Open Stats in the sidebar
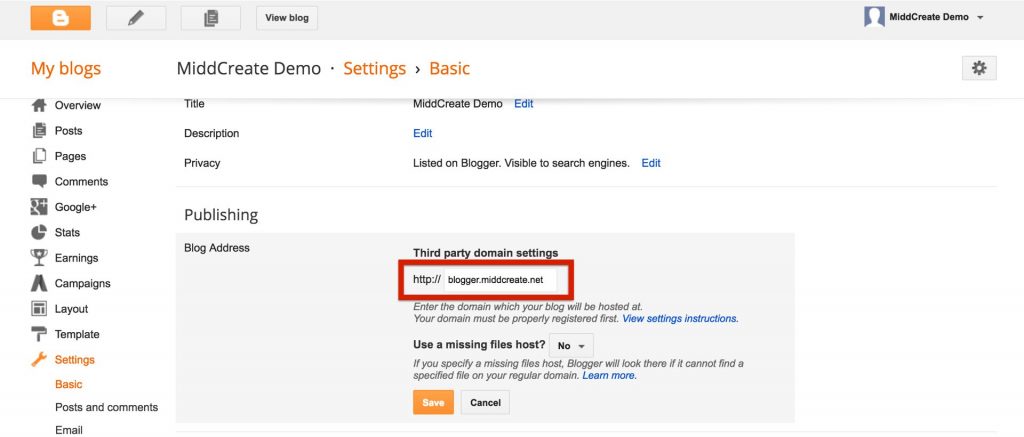 click(x=67, y=233)
